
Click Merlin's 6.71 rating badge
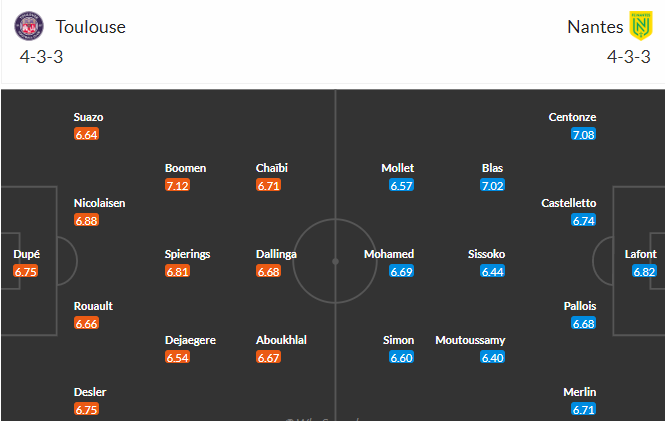pyautogui.click(x=583, y=409)
